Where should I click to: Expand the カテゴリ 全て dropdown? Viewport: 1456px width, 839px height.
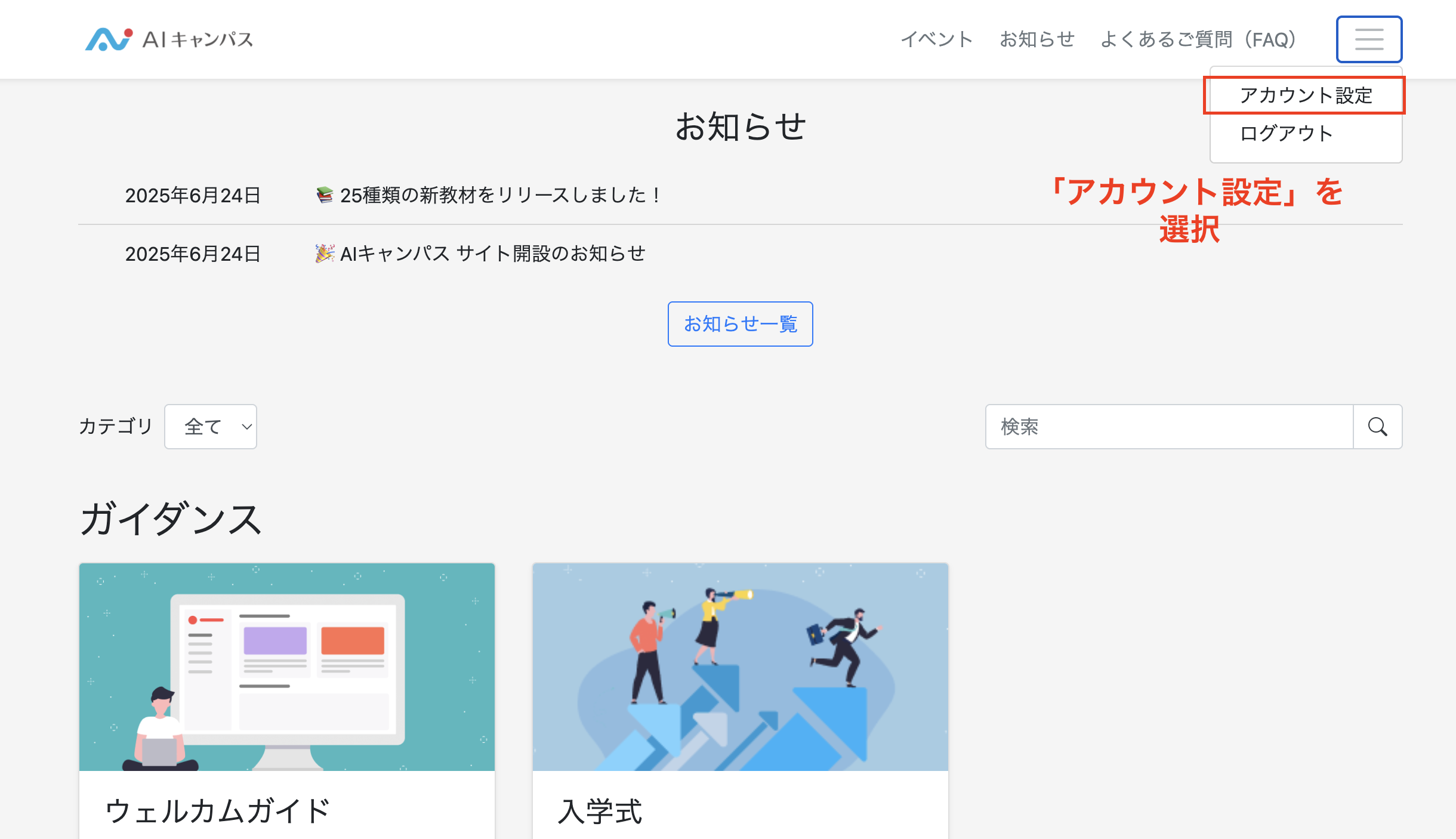click(211, 427)
